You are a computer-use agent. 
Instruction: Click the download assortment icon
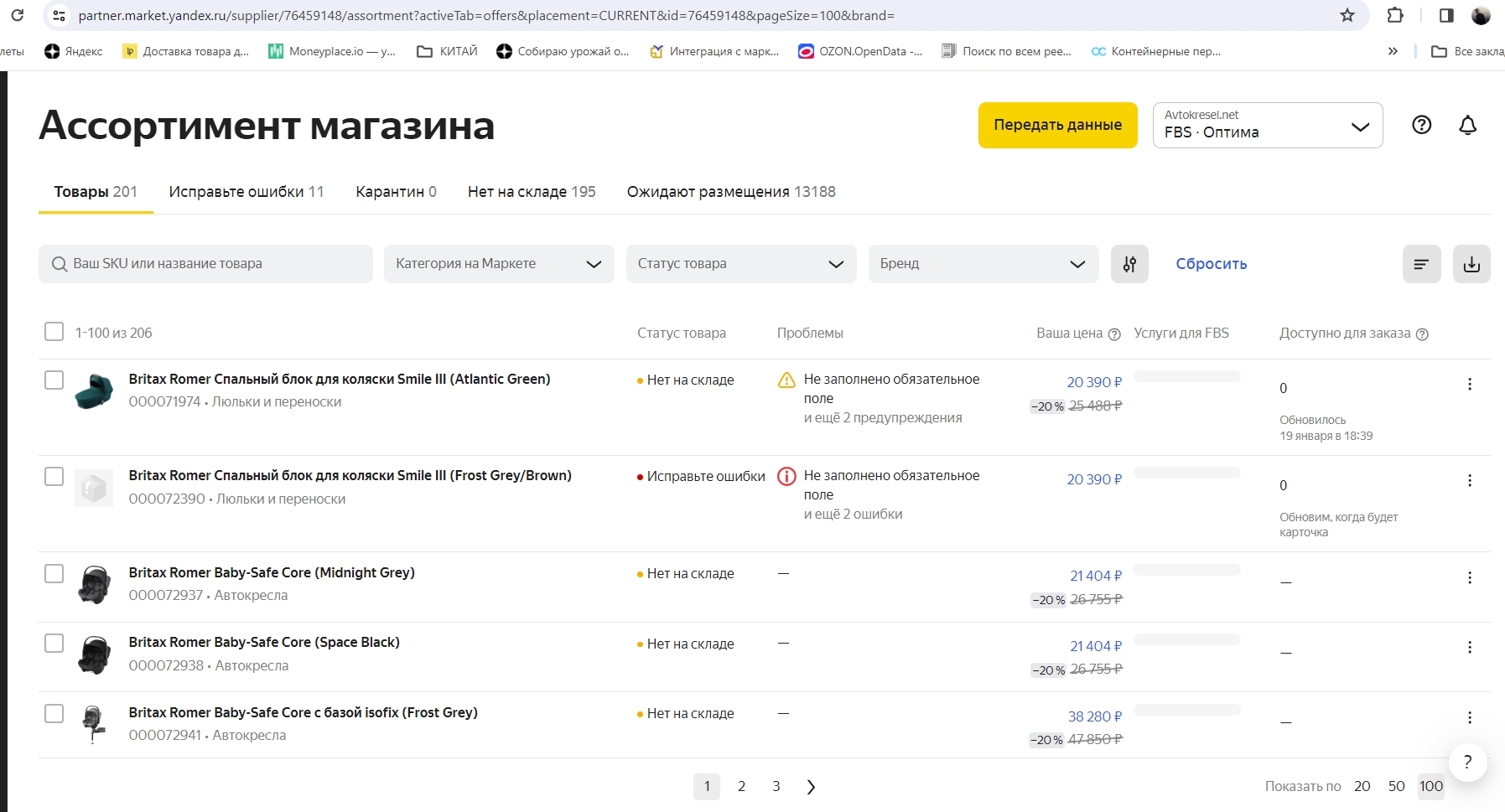[1471, 264]
